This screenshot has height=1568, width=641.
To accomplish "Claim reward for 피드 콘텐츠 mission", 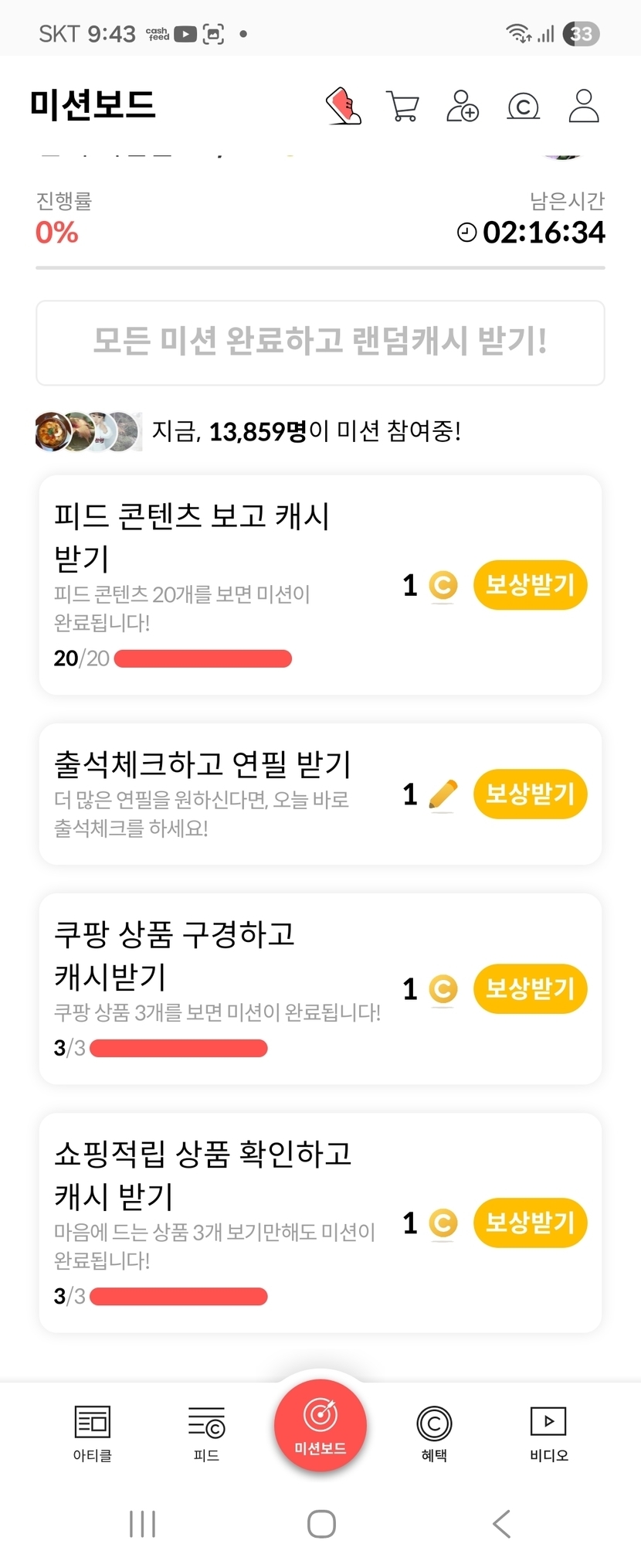I will point(530,585).
